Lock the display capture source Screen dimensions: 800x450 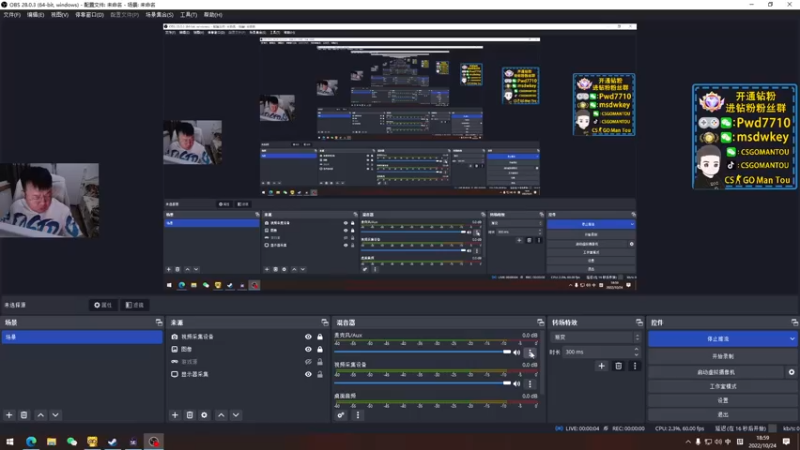coord(320,374)
